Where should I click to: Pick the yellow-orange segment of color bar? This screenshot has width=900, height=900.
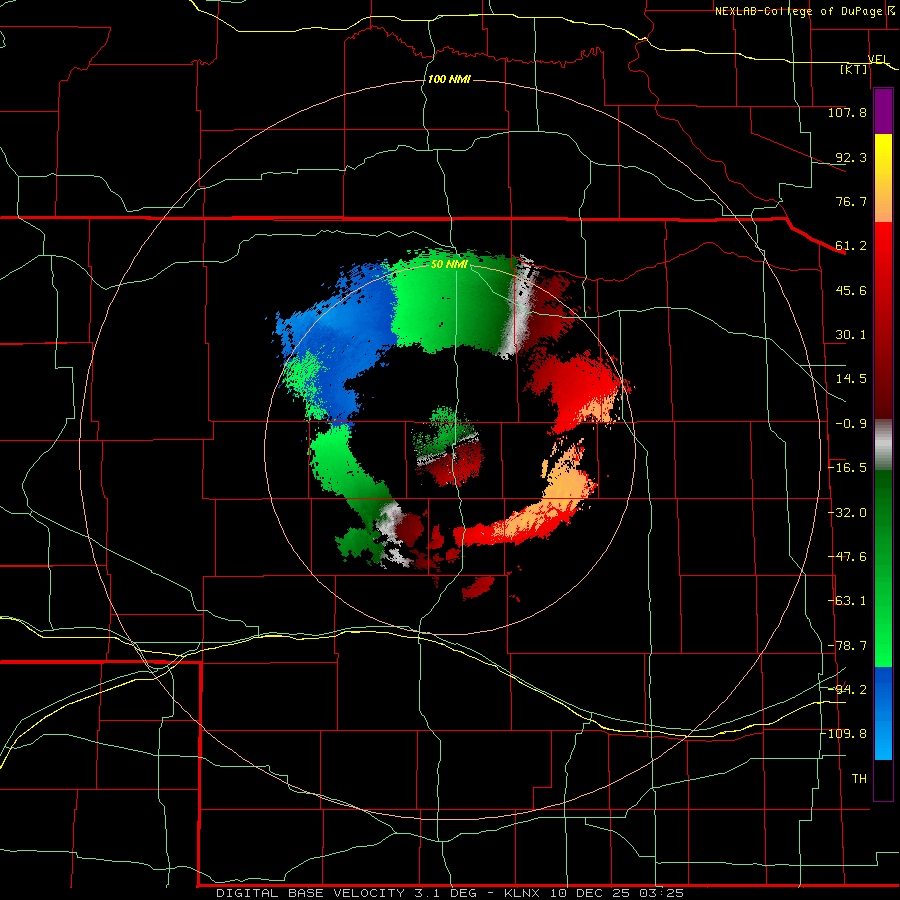coord(883,178)
